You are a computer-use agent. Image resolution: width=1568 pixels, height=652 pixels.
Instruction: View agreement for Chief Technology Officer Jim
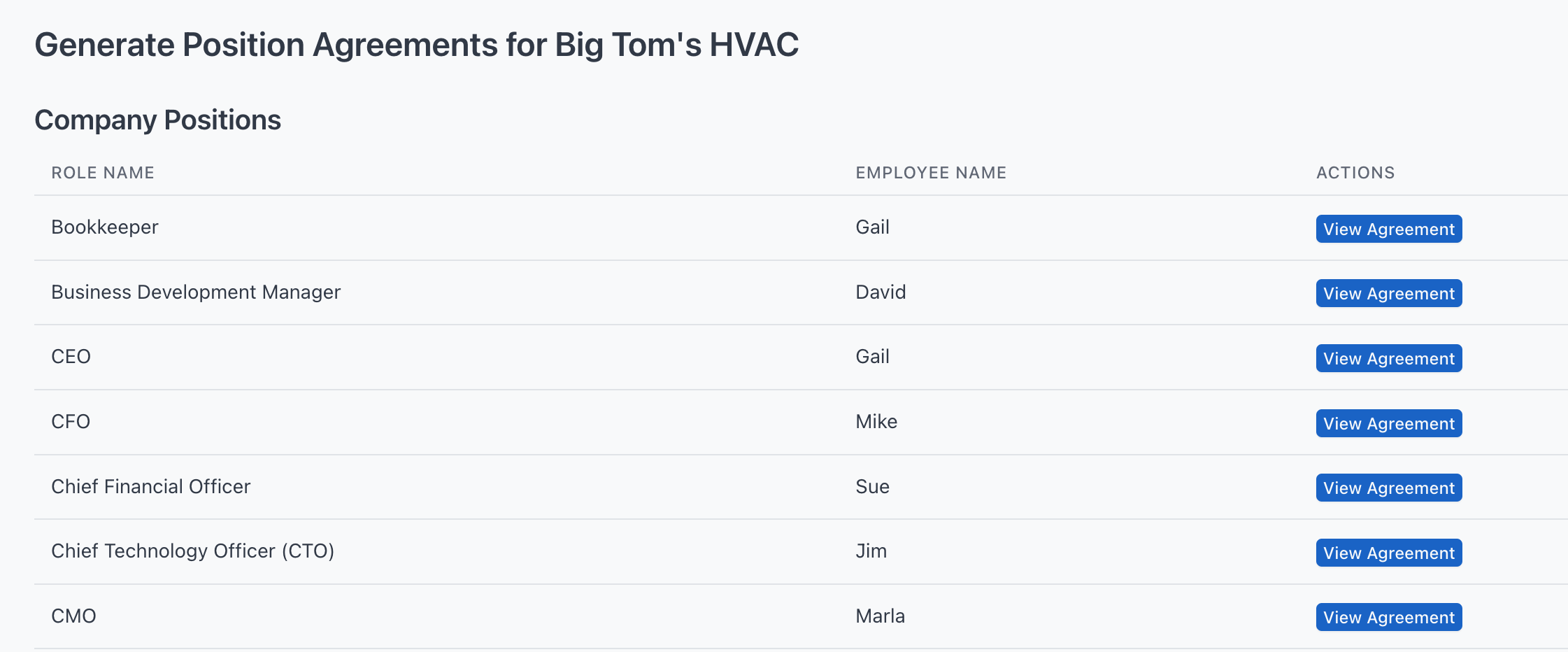tap(1389, 553)
